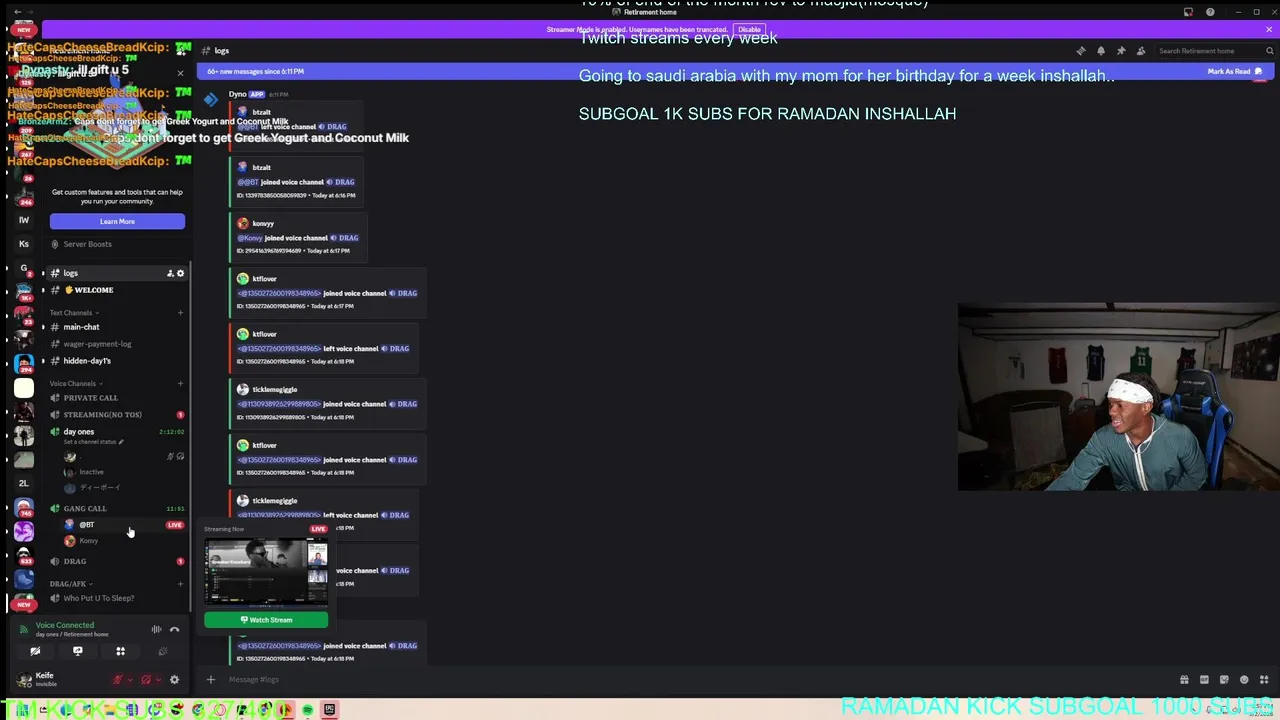Collapse the Text Channels category

click(x=74, y=313)
